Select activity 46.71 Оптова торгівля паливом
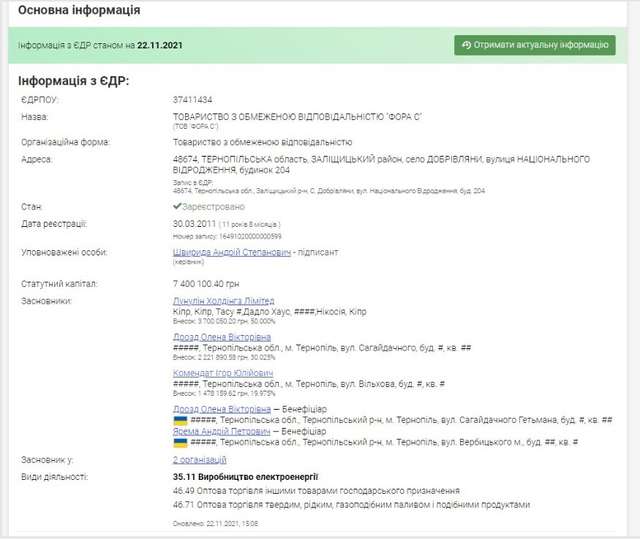This screenshot has width=640, height=540. click(341, 506)
